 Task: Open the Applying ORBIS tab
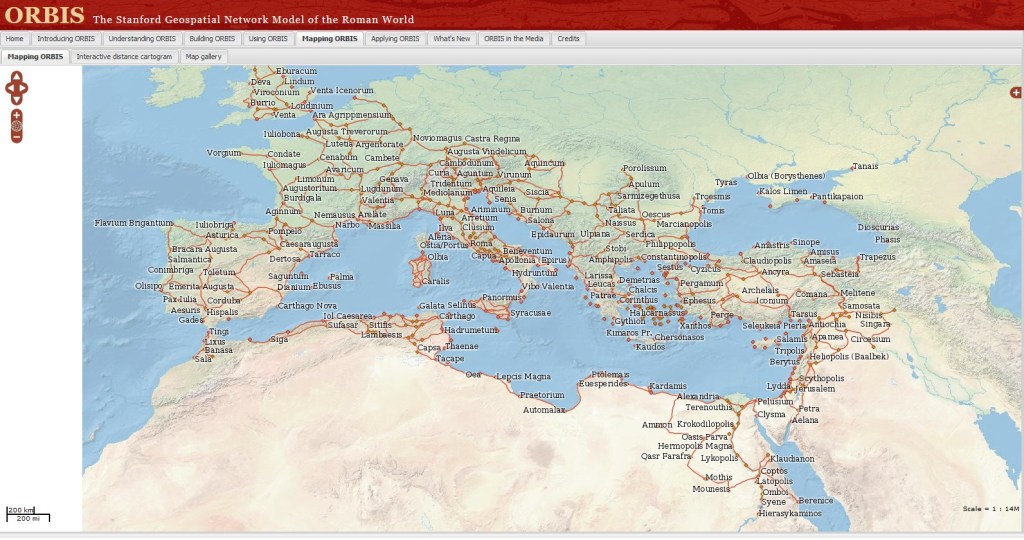pos(395,39)
